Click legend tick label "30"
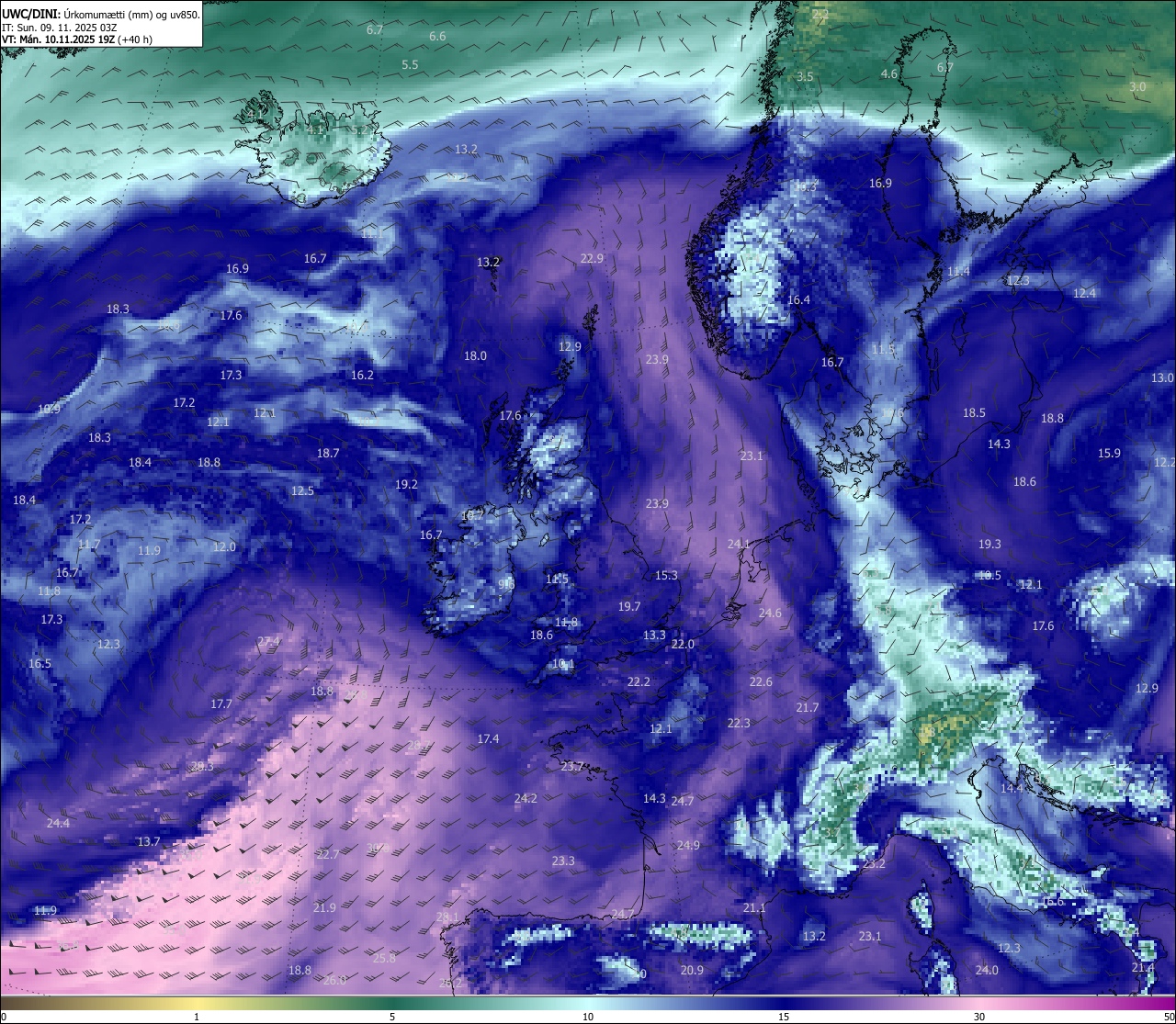 pyautogui.click(x=979, y=1017)
